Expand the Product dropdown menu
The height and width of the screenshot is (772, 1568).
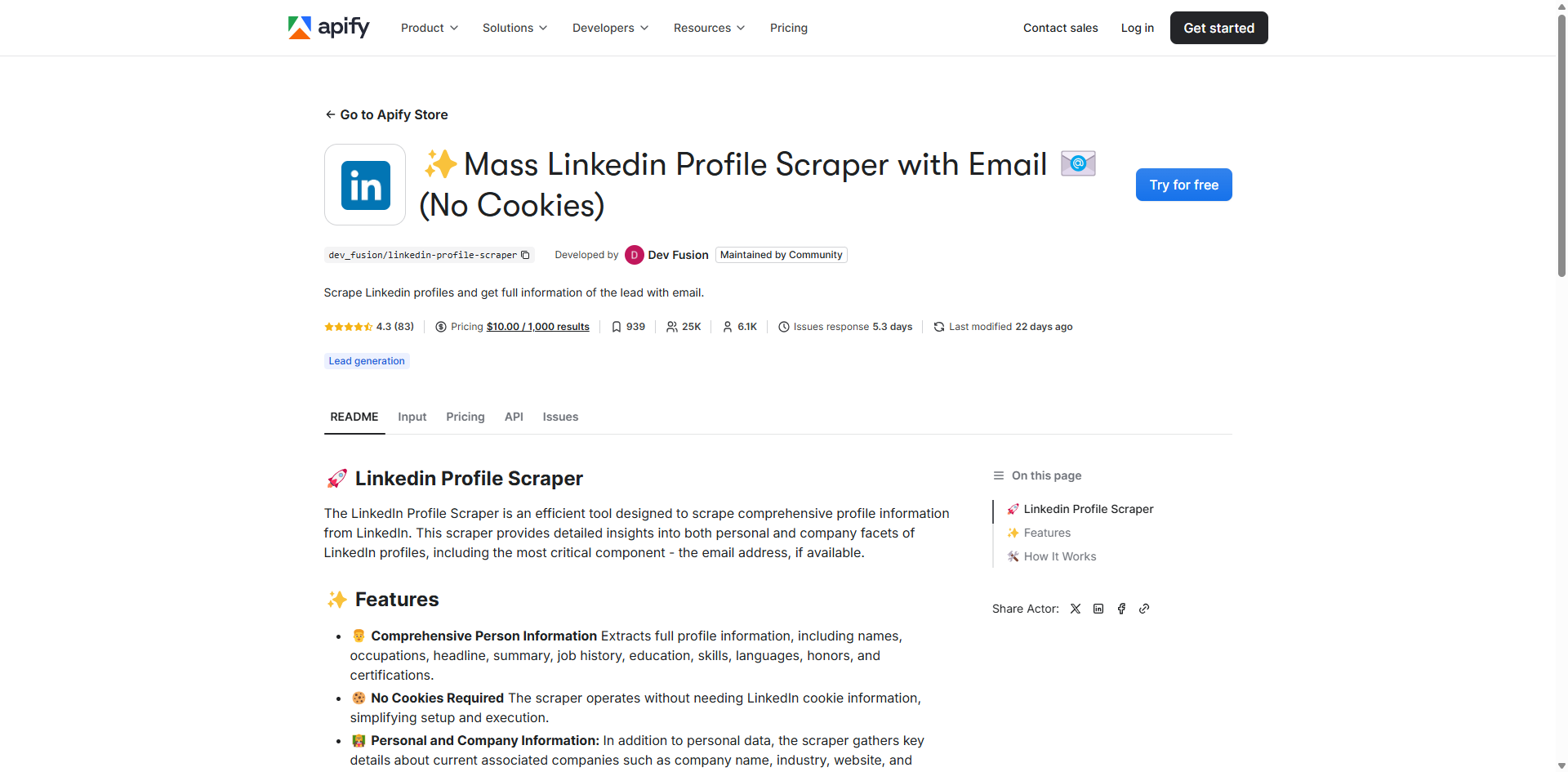pyautogui.click(x=430, y=28)
